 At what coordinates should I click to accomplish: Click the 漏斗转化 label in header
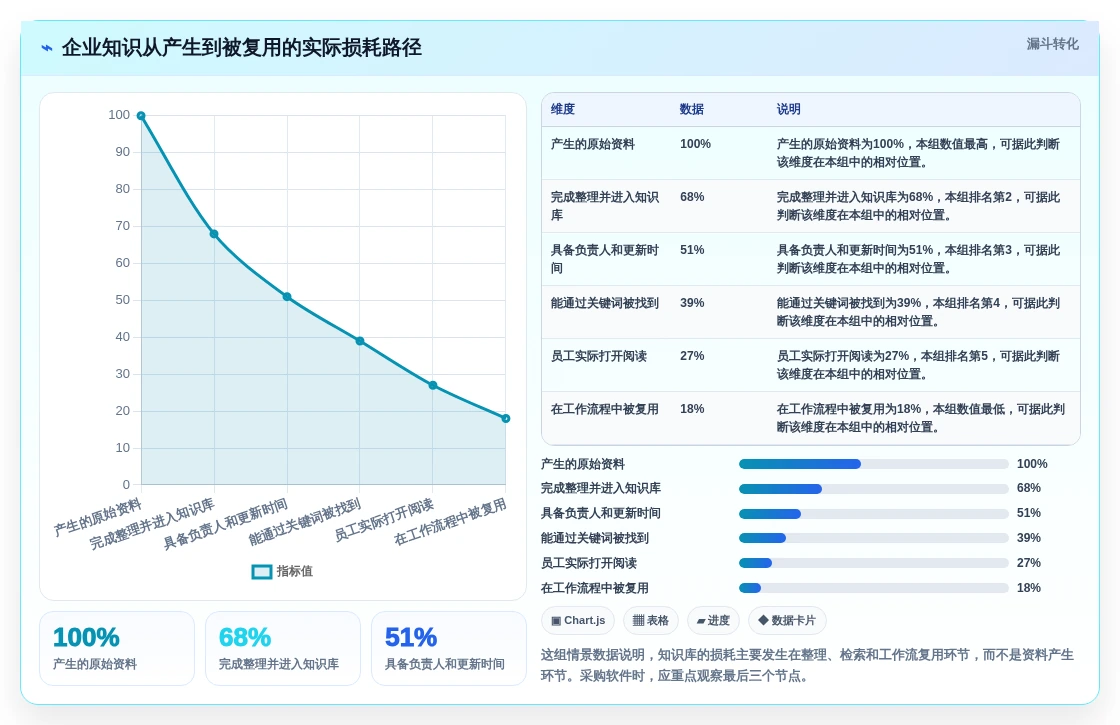tap(1052, 44)
